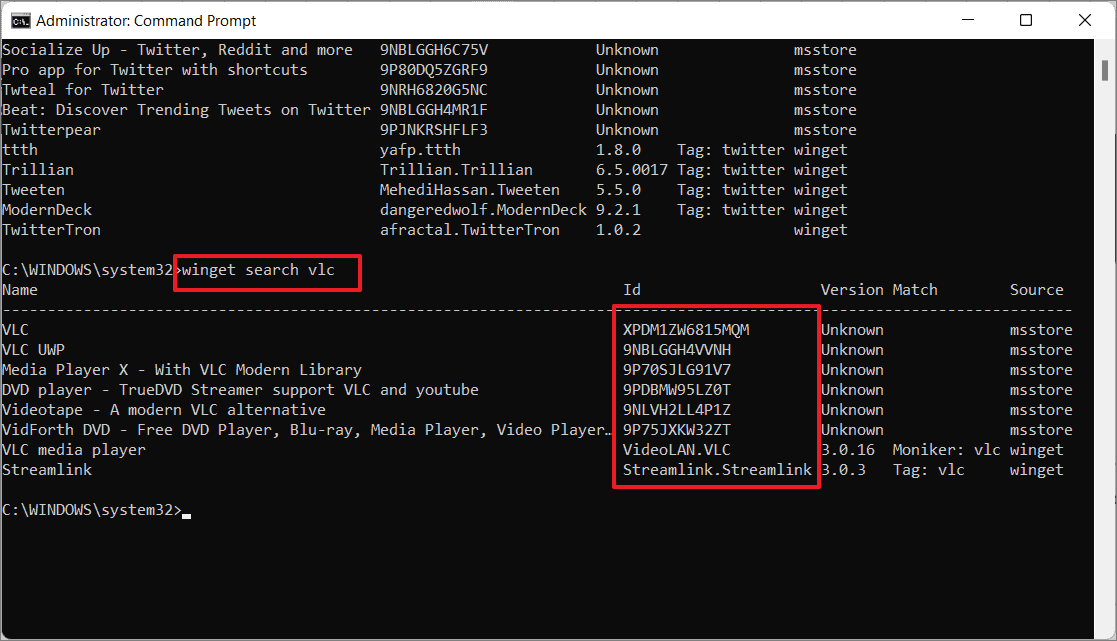The width and height of the screenshot is (1117, 641).
Task: Click the msstore source label for VLC
Action: click(x=1040, y=329)
